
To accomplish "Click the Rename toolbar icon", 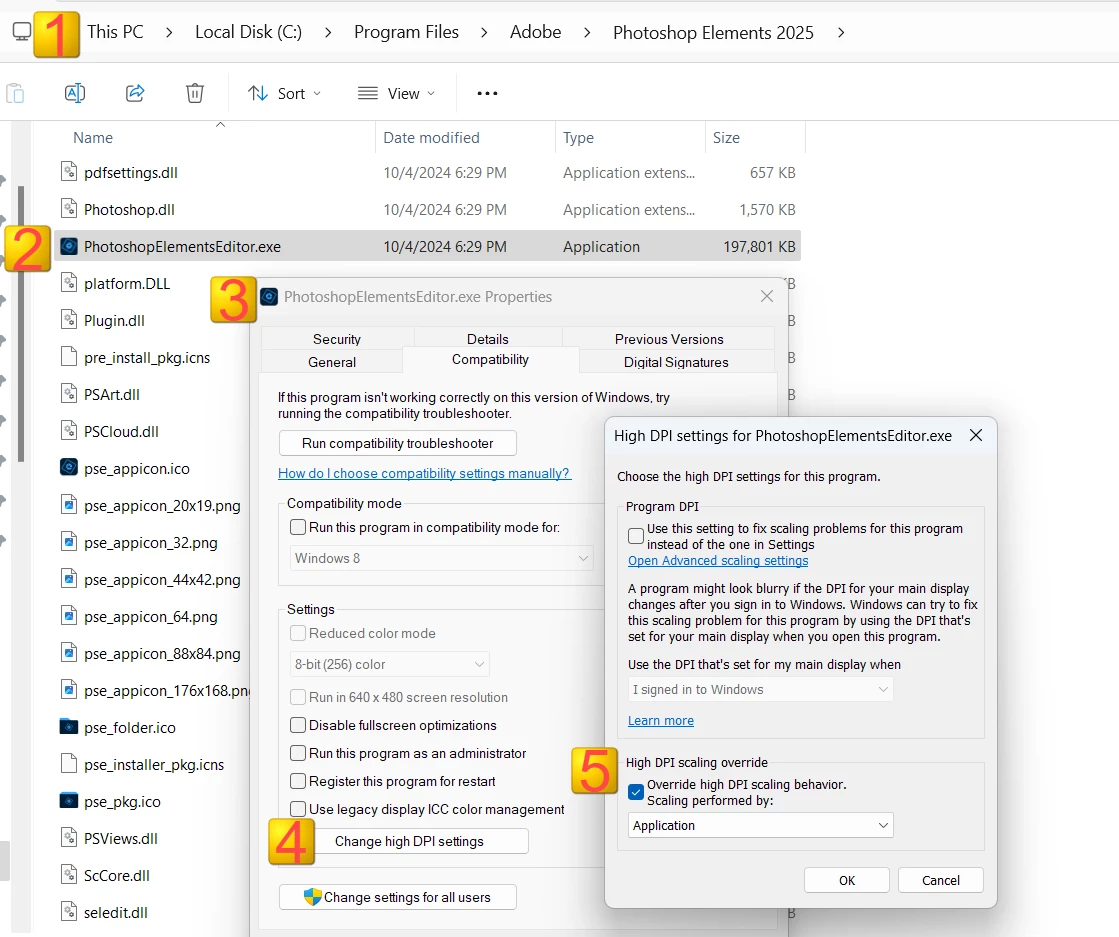I will point(75,93).
